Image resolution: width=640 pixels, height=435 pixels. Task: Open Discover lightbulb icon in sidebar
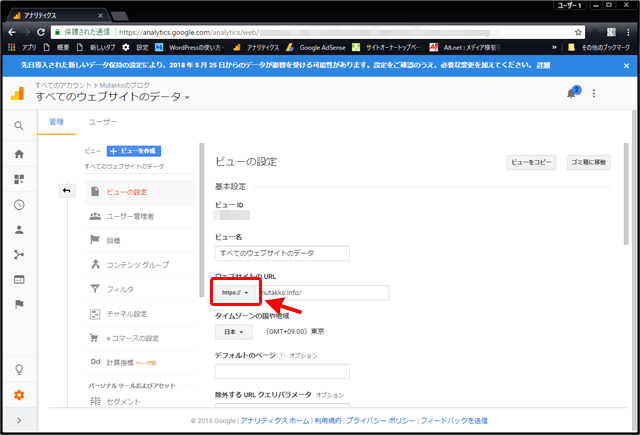tap(19, 370)
